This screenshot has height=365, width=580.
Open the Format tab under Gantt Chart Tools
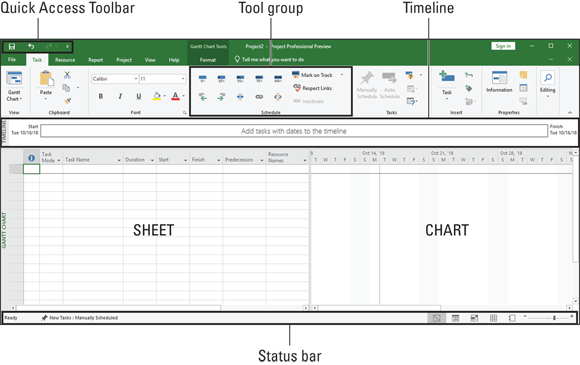coord(208,60)
